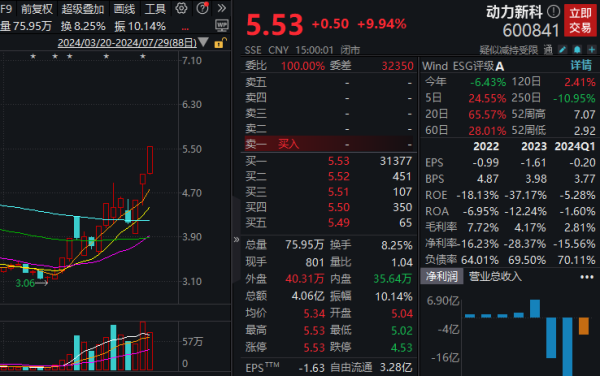The width and height of the screenshot is (600, 376).
Task: Open the date range dropdown triangle
Action: pyautogui.click(x=204, y=42)
